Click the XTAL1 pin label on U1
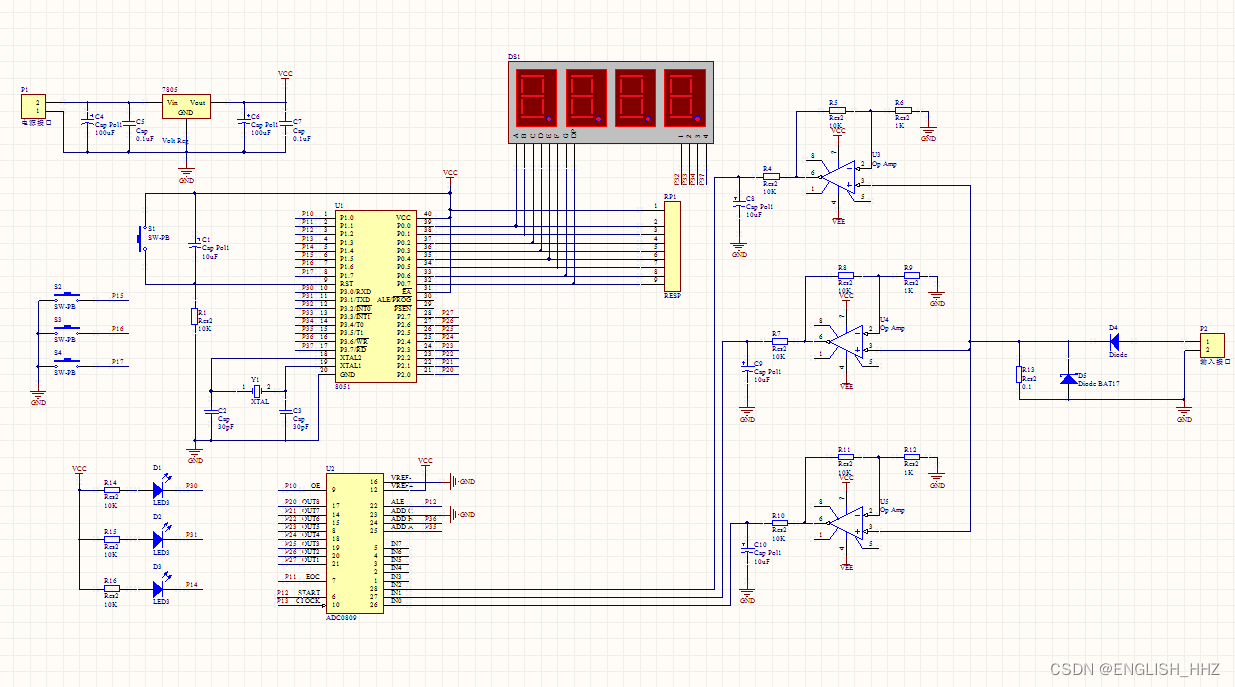 tap(351, 366)
